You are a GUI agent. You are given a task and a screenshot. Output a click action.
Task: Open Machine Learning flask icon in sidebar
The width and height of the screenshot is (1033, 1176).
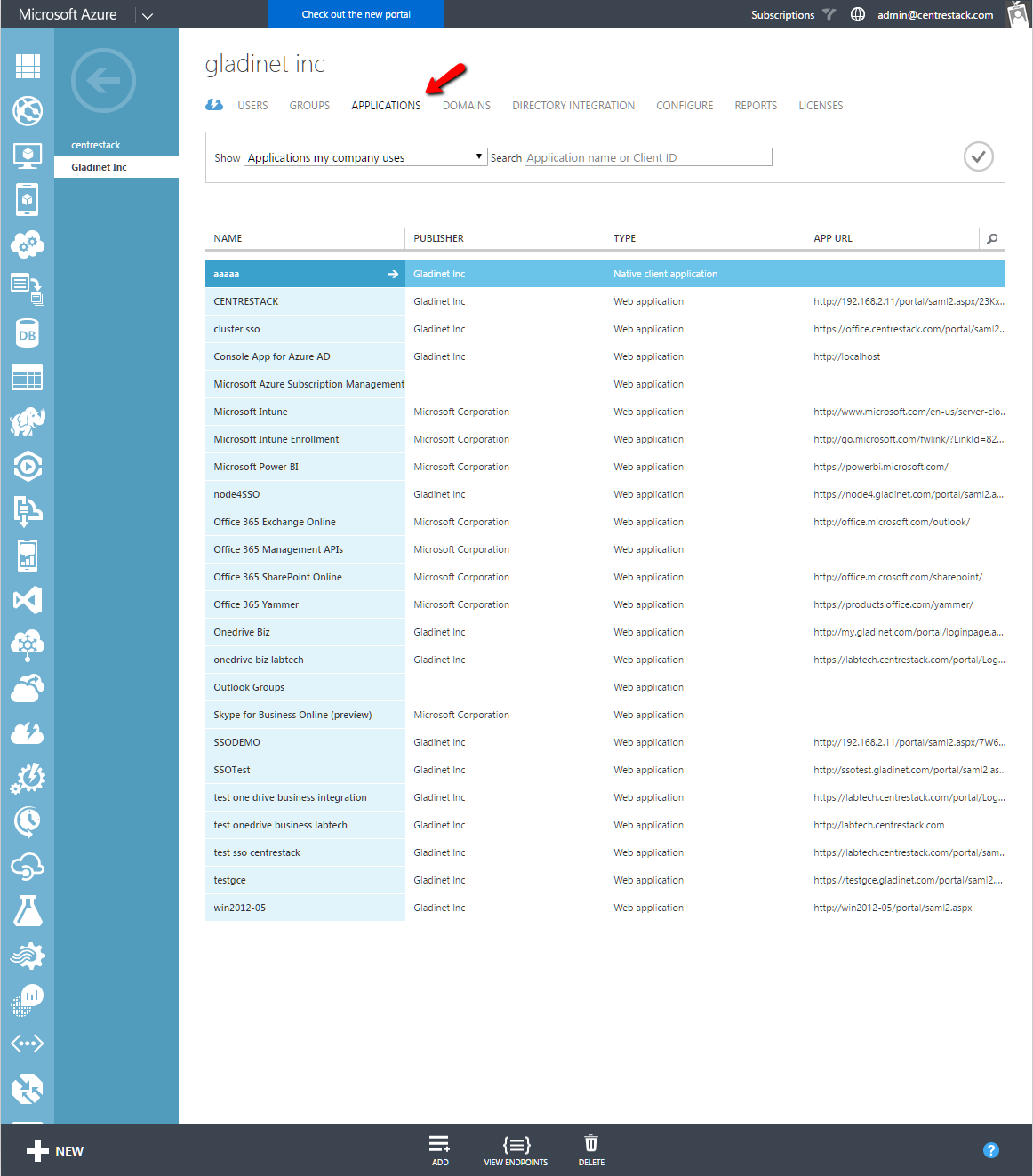tap(28, 911)
